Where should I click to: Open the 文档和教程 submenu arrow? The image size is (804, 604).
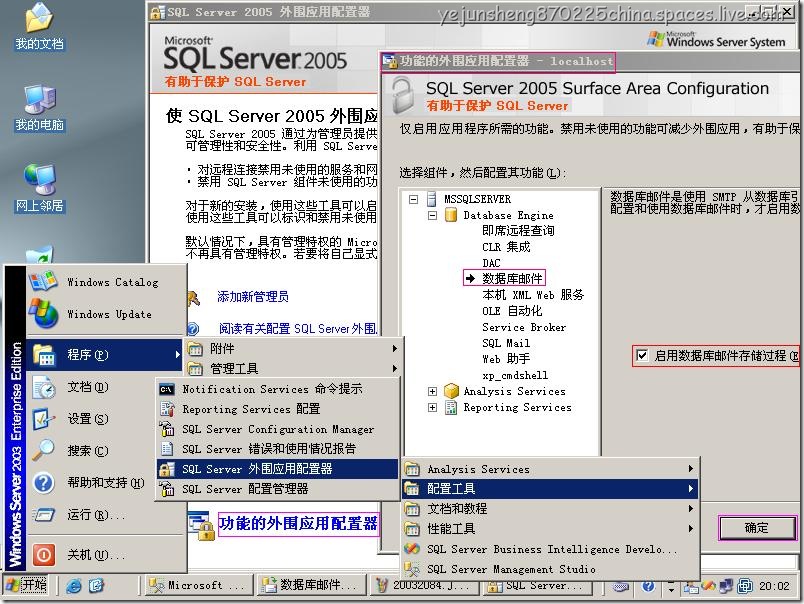pyautogui.click(x=691, y=509)
